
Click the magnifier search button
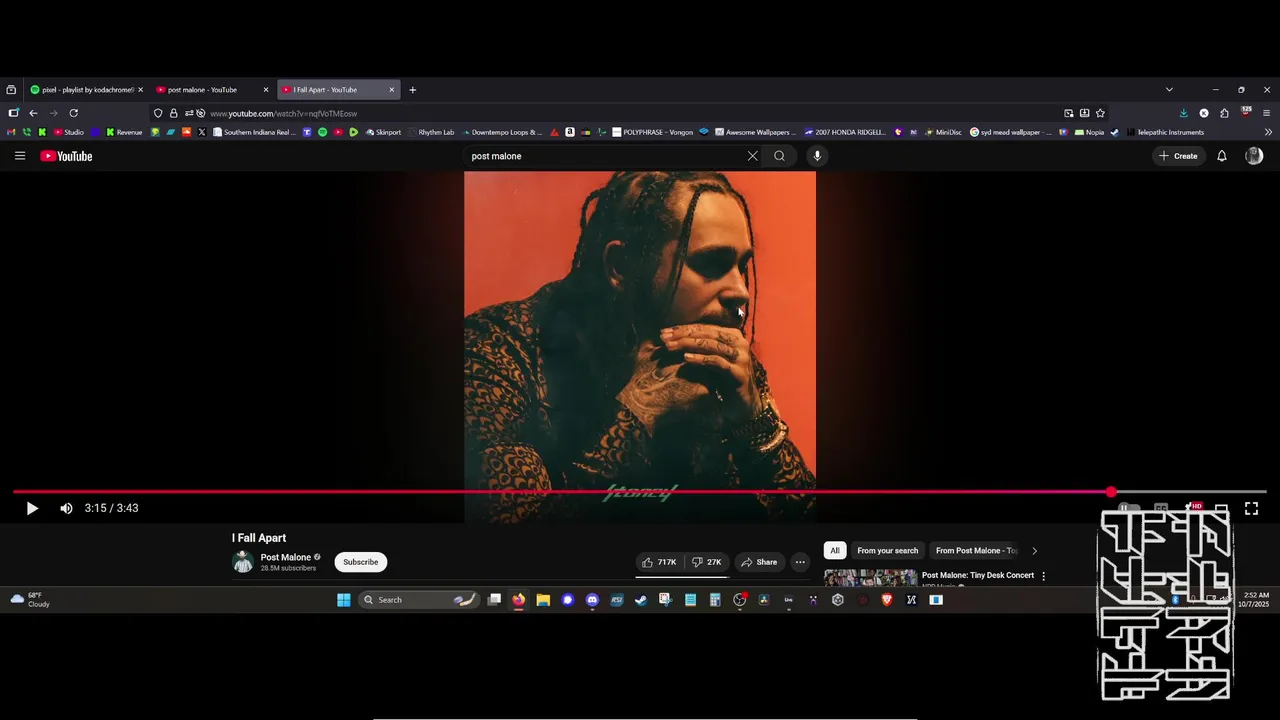pyautogui.click(x=779, y=156)
